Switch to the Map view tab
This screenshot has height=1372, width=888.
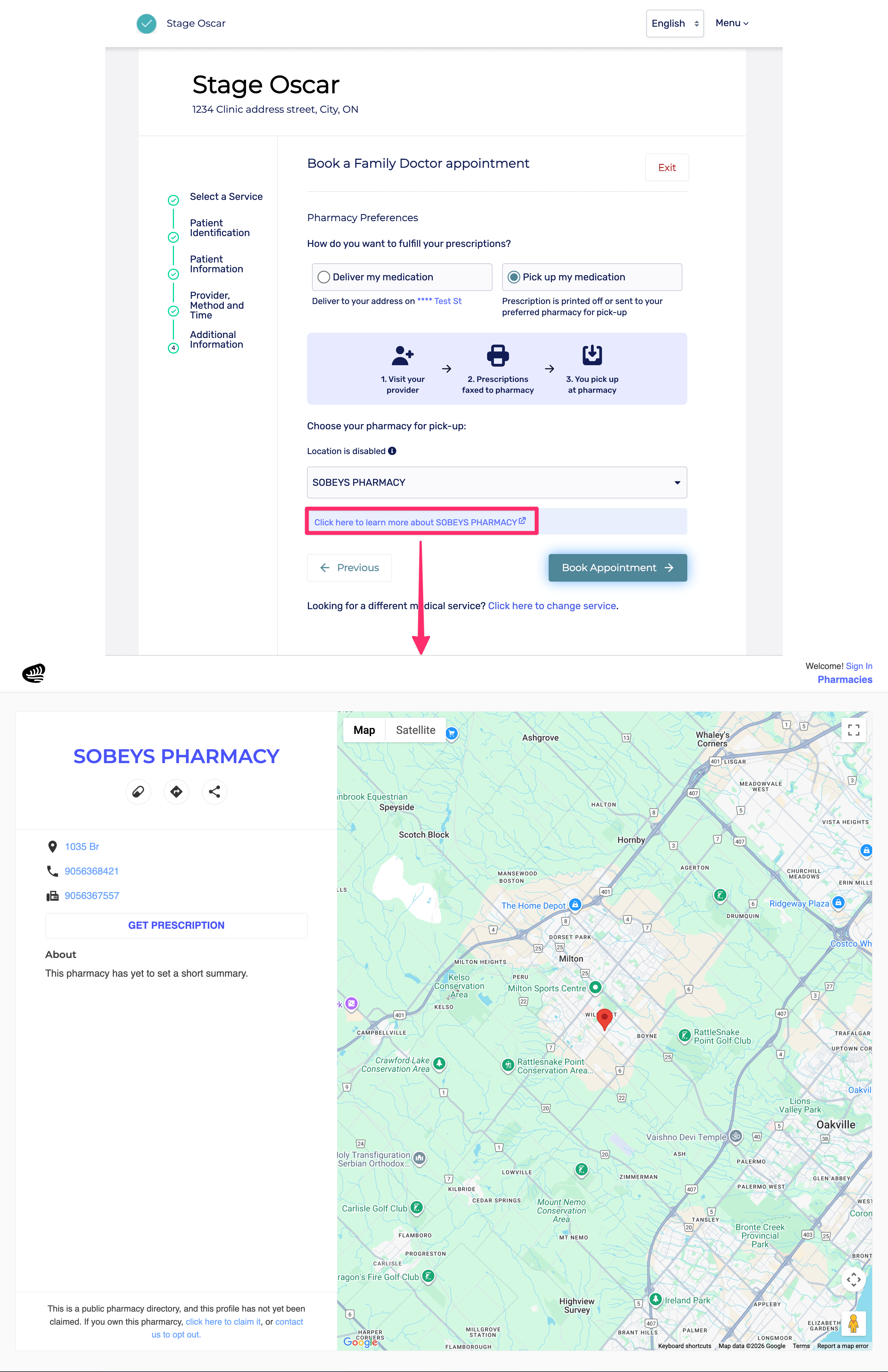[364, 730]
